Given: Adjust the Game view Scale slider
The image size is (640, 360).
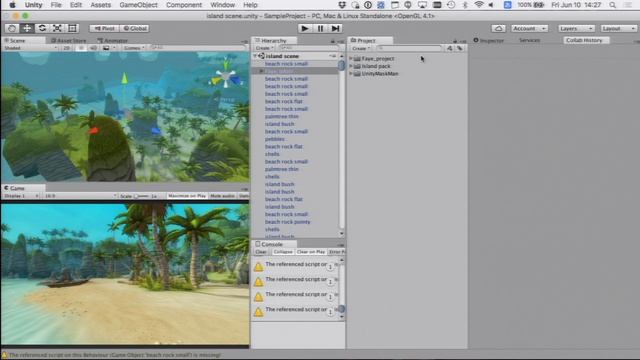Looking at the screenshot, I should 141,196.
